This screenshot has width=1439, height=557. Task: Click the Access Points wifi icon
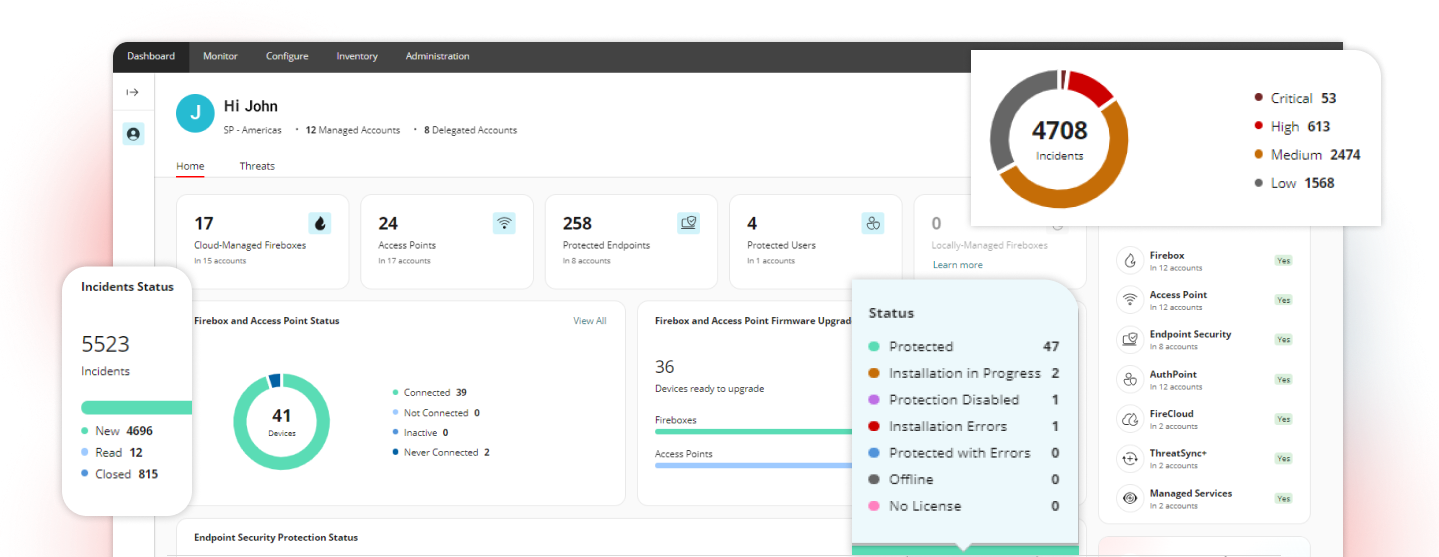(x=504, y=223)
